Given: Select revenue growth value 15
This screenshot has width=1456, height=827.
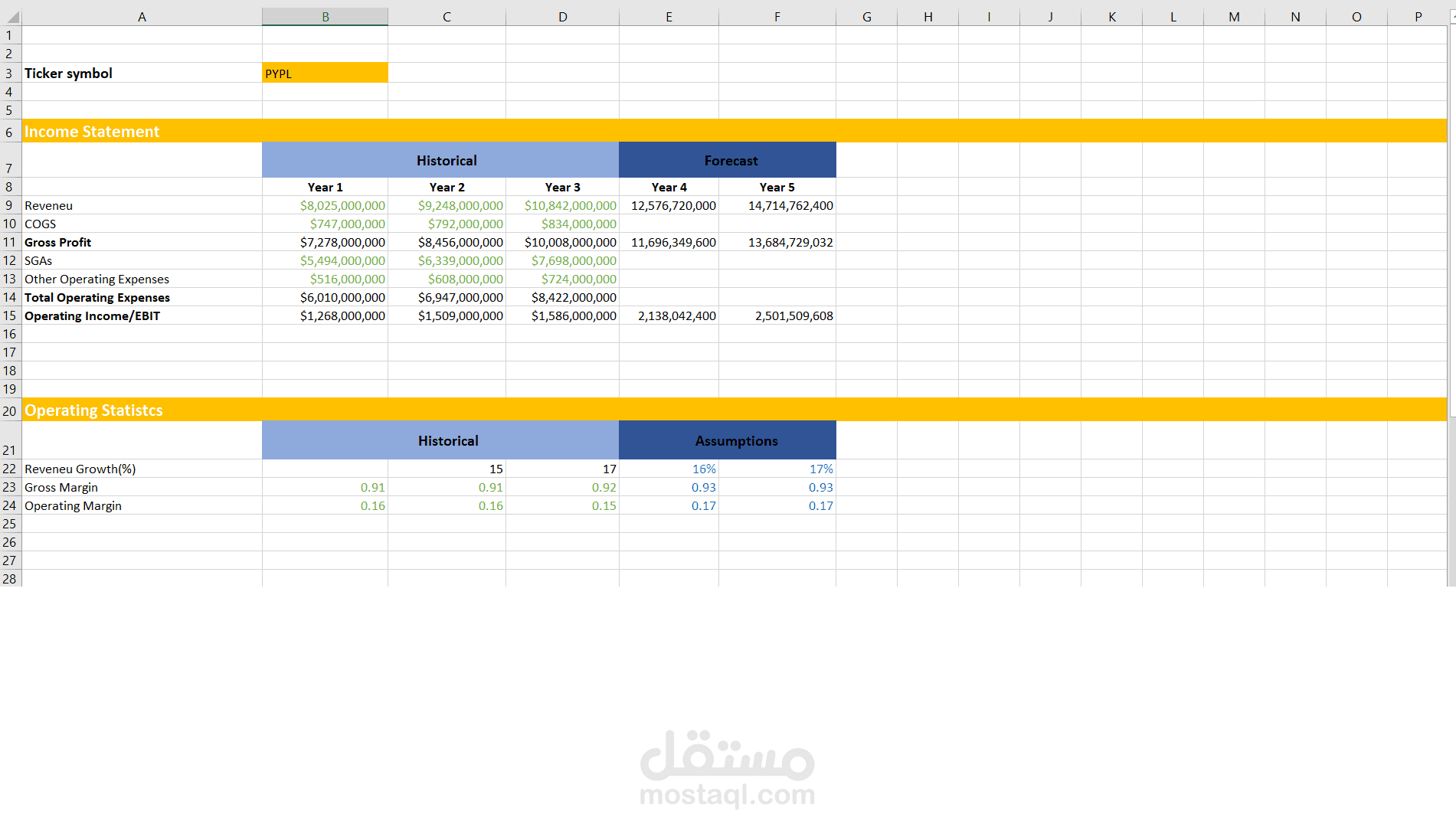Looking at the screenshot, I should tap(447, 469).
